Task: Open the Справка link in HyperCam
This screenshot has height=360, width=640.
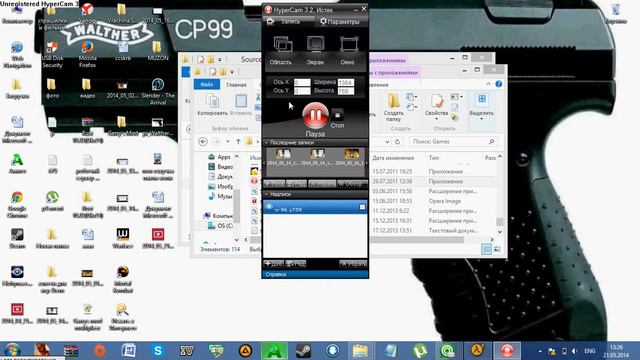Action: pyautogui.click(x=276, y=274)
